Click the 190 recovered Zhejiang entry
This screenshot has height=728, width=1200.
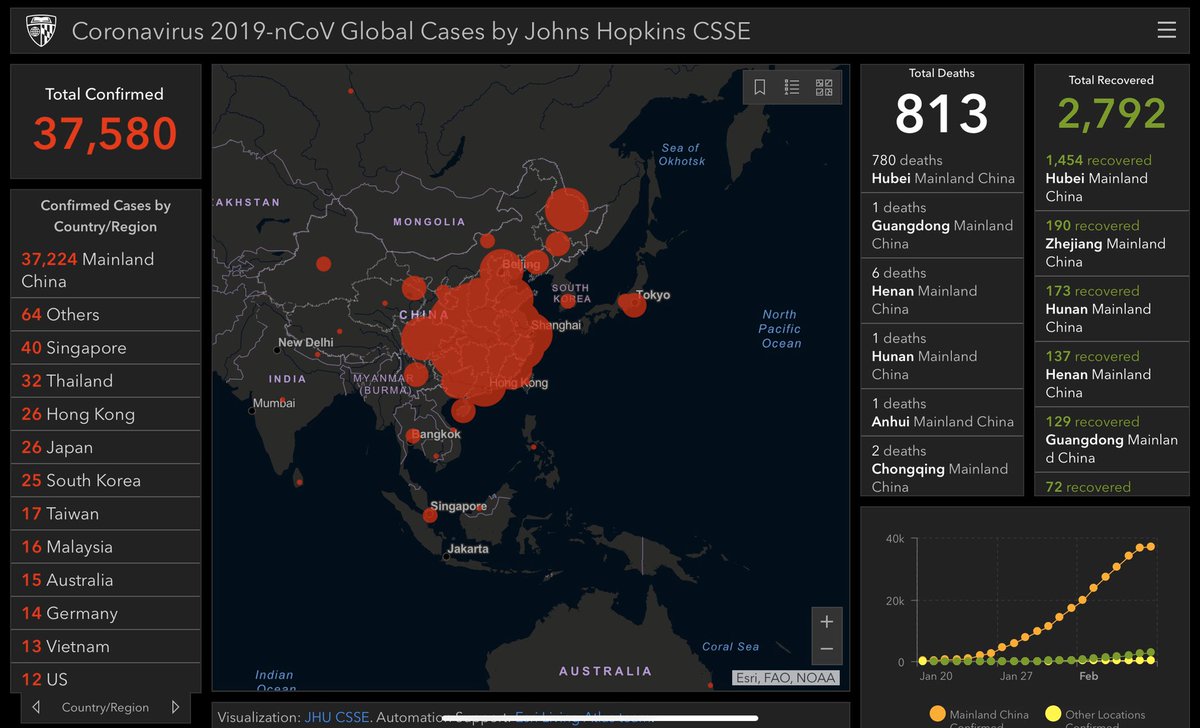1111,243
